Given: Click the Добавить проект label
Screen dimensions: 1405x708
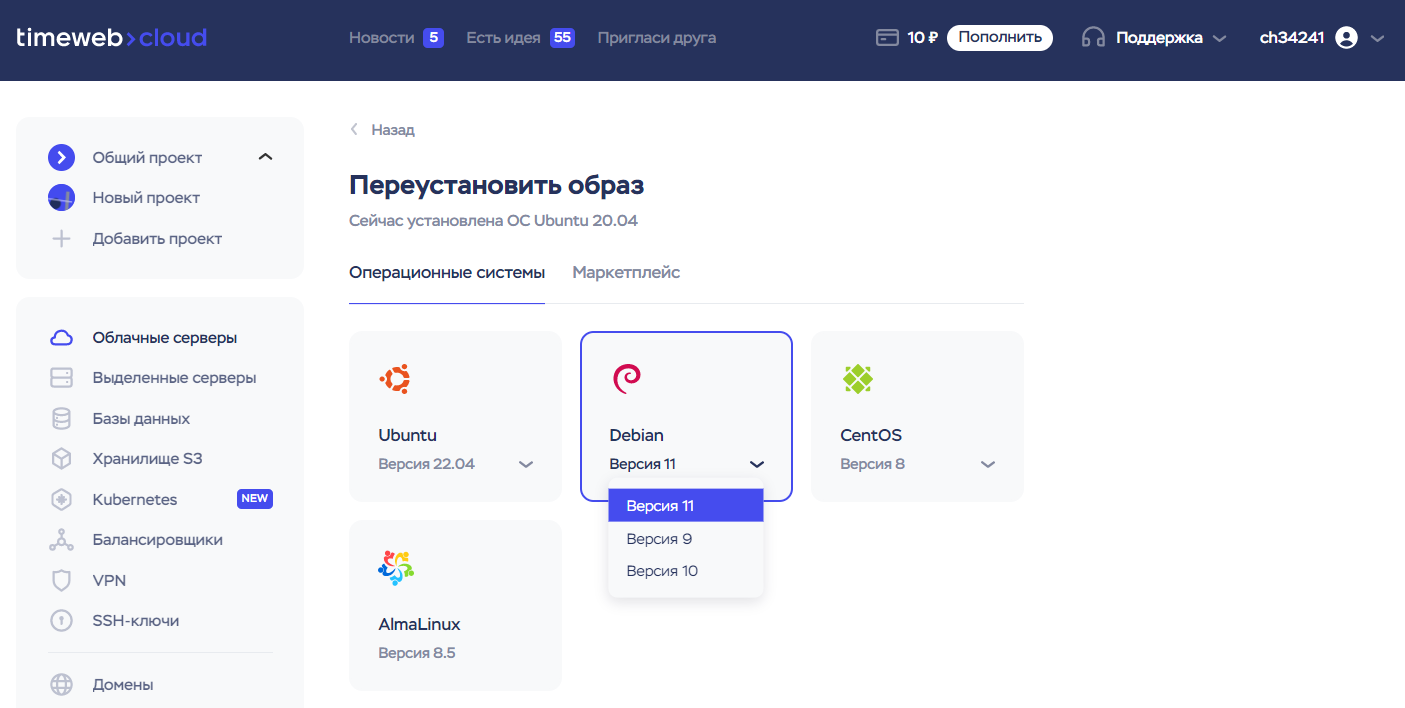Looking at the screenshot, I should (x=157, y=239).
